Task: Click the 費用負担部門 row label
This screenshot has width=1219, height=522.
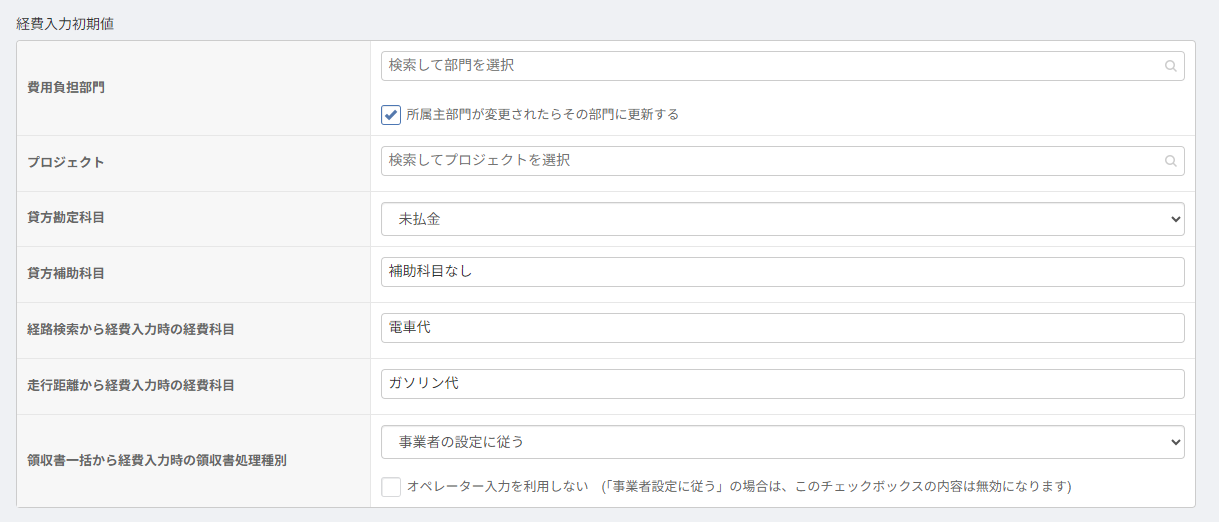Action: [66, 88]
